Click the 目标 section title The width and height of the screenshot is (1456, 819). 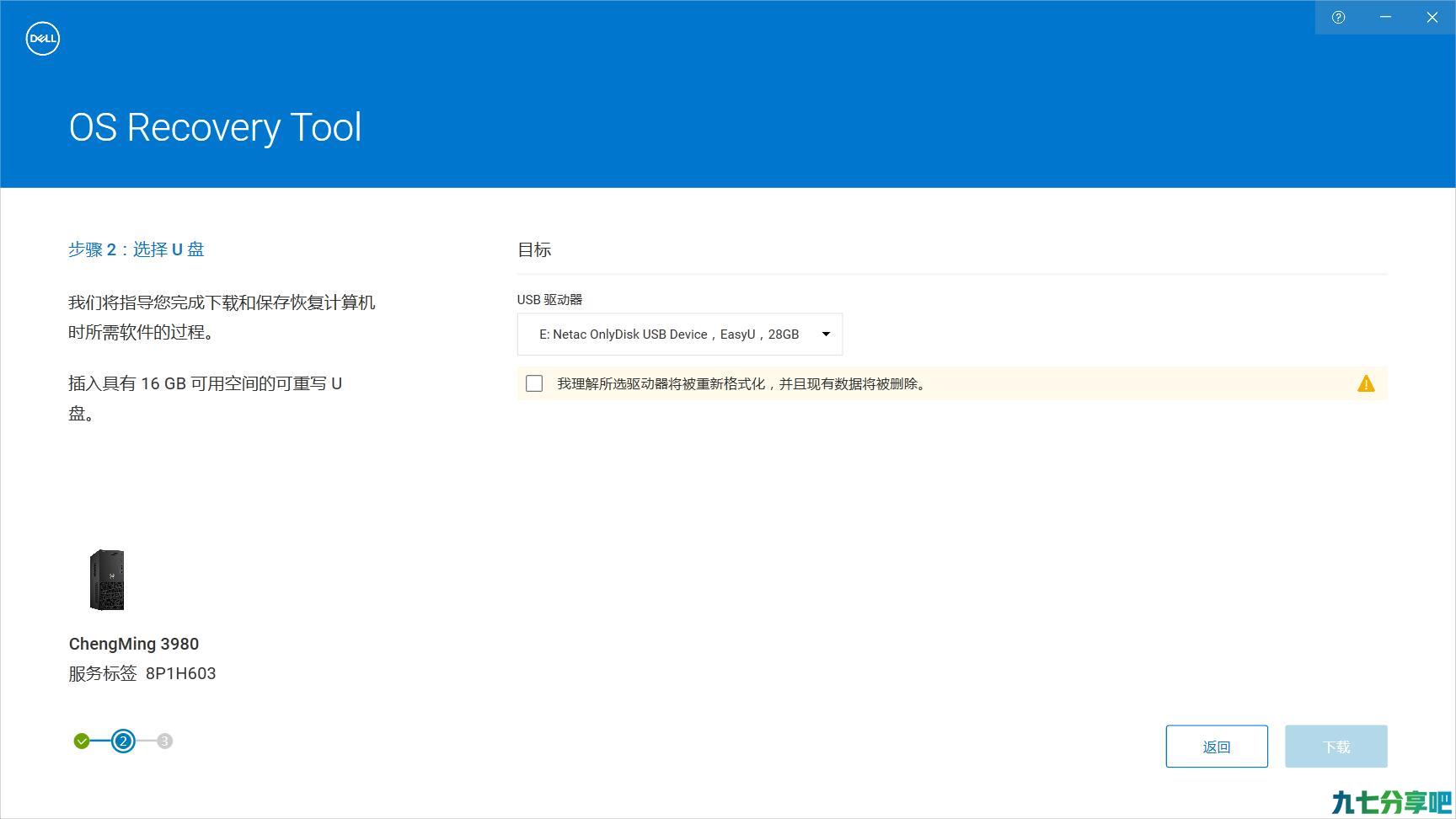pyautogui.click(x=534, y=249)
